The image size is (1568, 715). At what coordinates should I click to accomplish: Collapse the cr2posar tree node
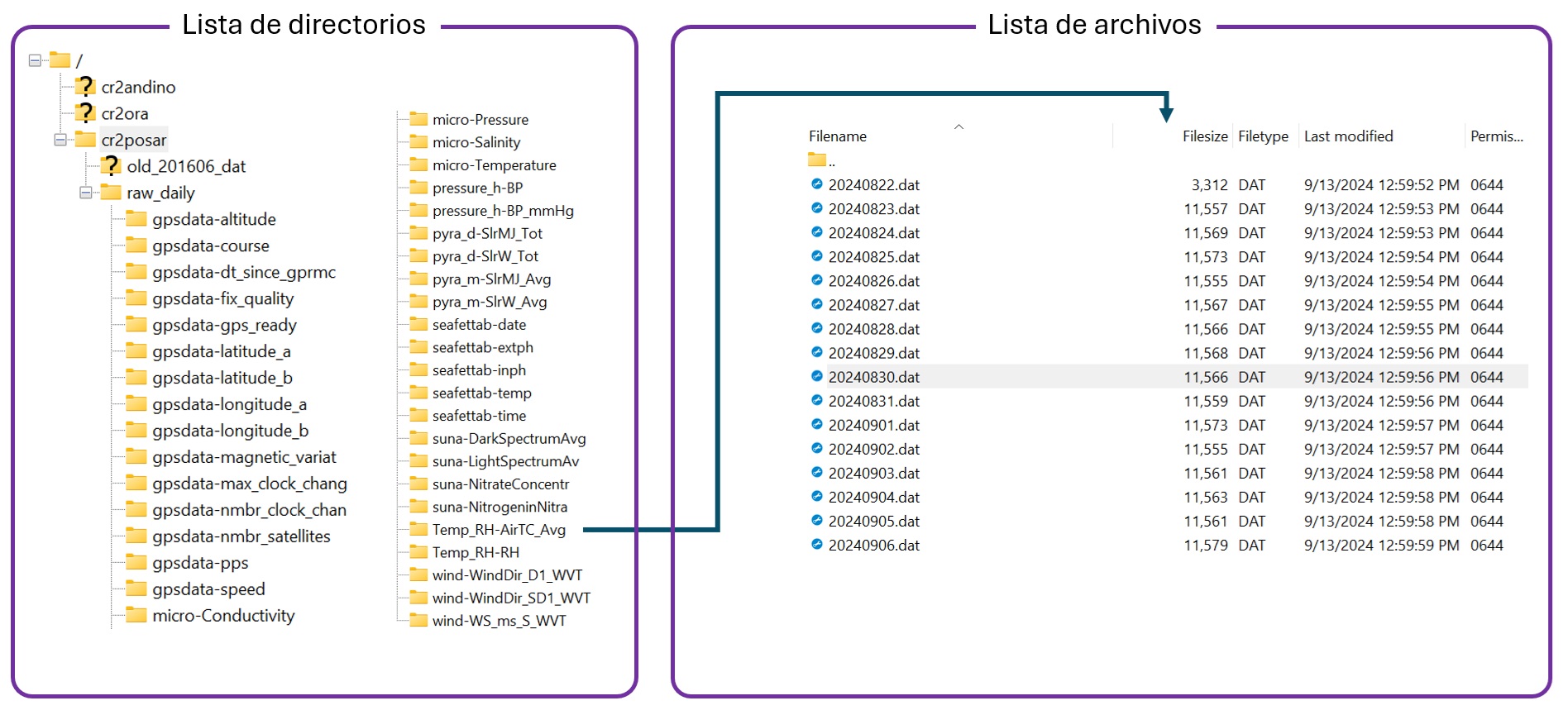(60, 140)
